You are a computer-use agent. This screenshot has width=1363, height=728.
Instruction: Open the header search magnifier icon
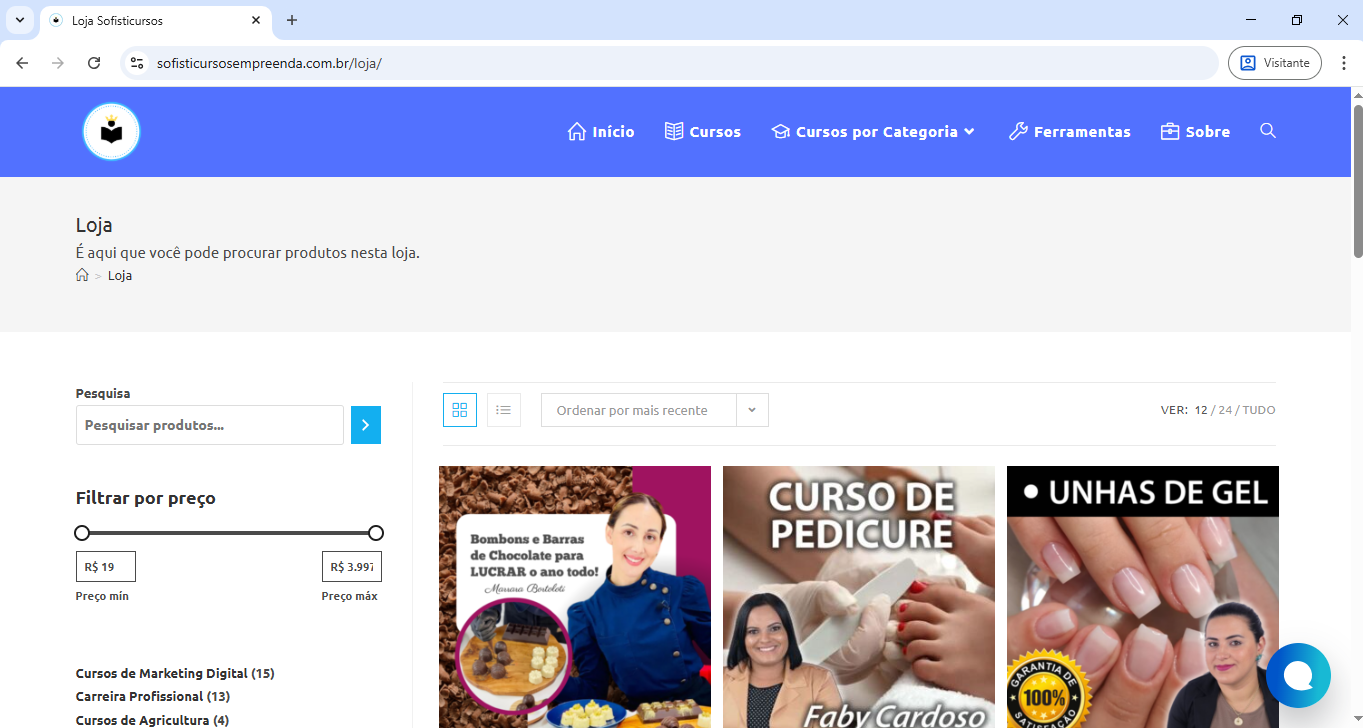click(x=1268, y=131)
